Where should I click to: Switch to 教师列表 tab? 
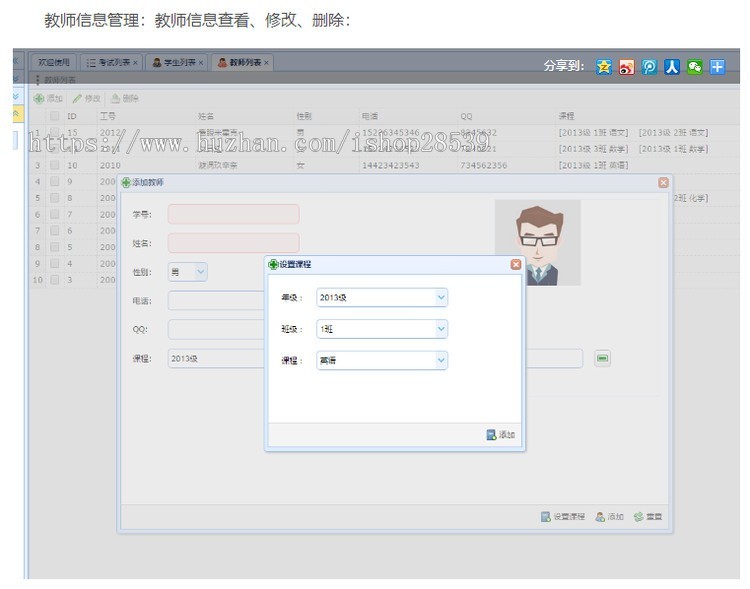click(243, 62)
